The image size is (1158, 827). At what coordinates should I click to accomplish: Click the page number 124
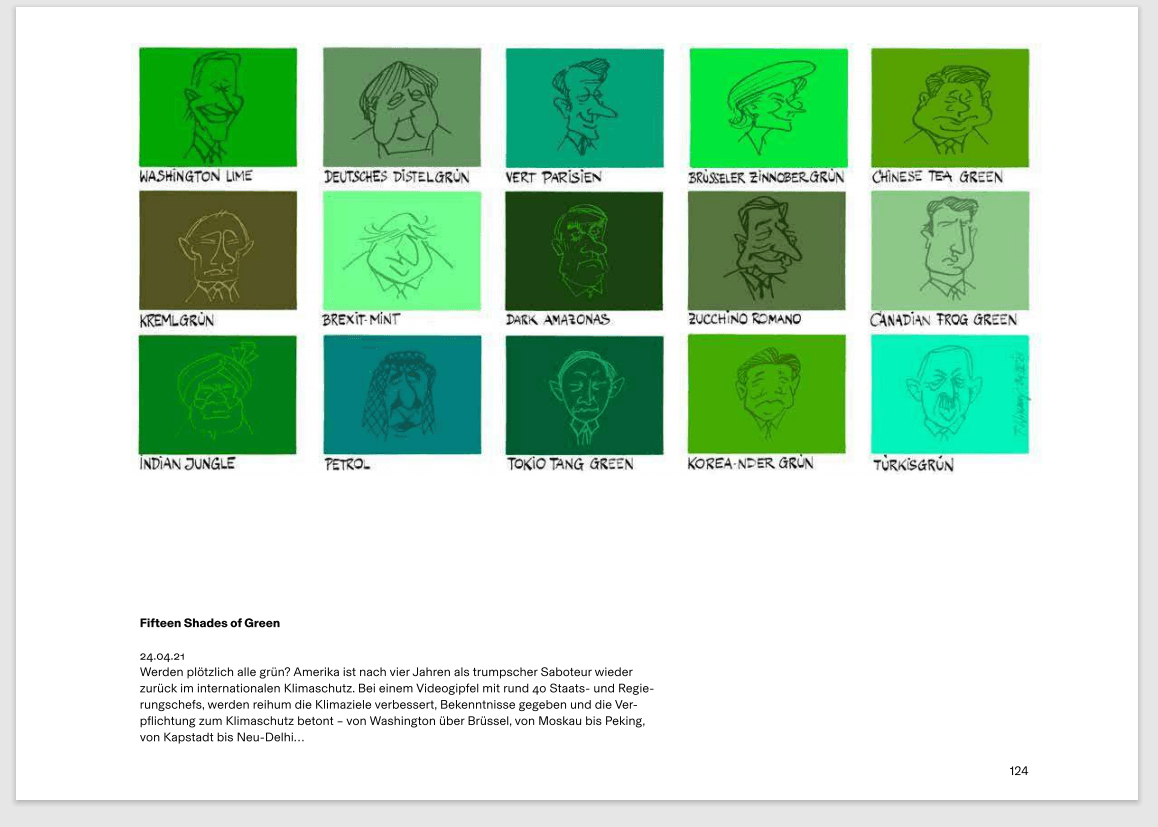pos(1018,770)
